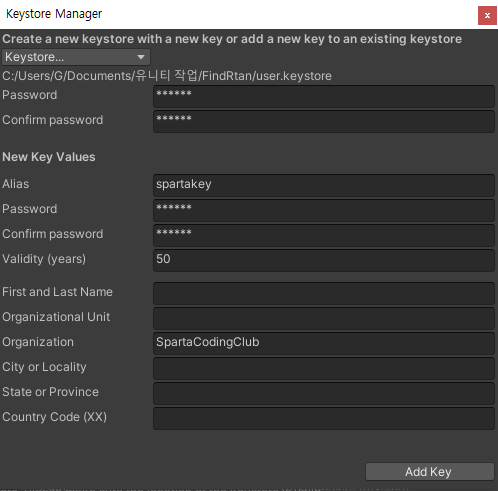The height and width of the screenshot is (491, 498).
Task: Click the Validity (years) field showing 50
Action: pyautogui.click(x=324, y=260)
